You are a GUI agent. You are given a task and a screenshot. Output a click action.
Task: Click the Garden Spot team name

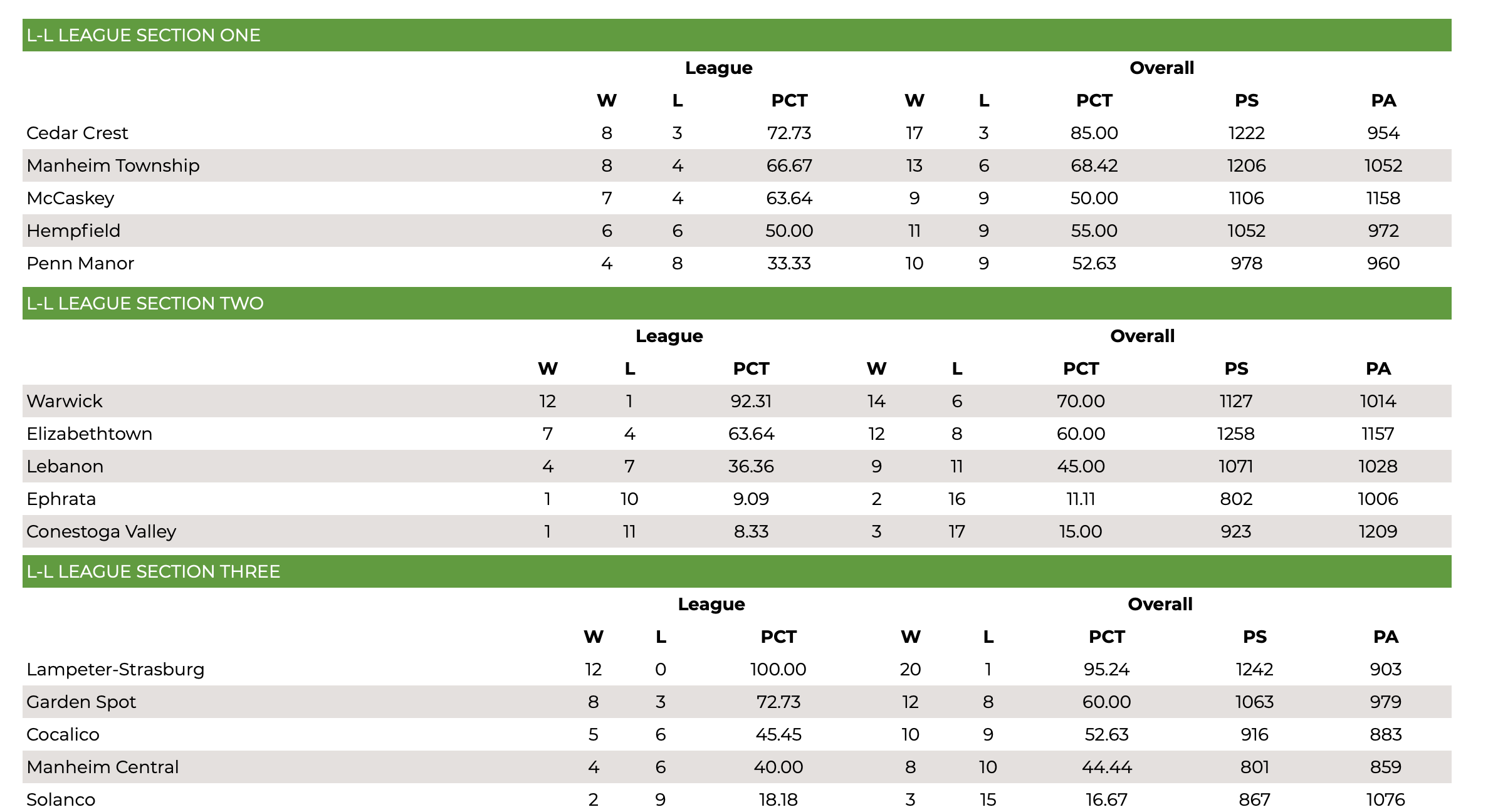[81, 702]
